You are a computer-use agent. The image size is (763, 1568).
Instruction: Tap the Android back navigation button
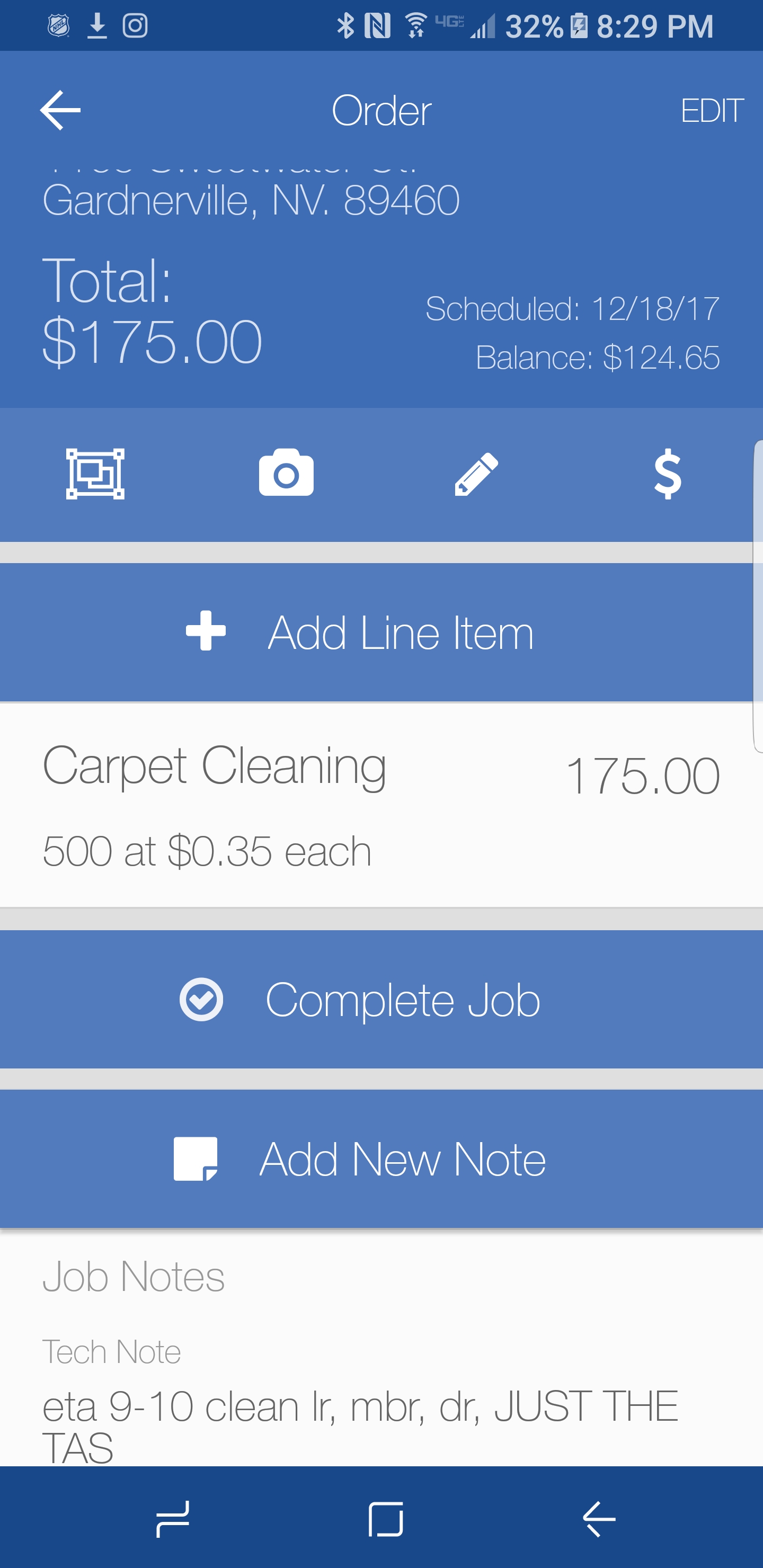599,1519
